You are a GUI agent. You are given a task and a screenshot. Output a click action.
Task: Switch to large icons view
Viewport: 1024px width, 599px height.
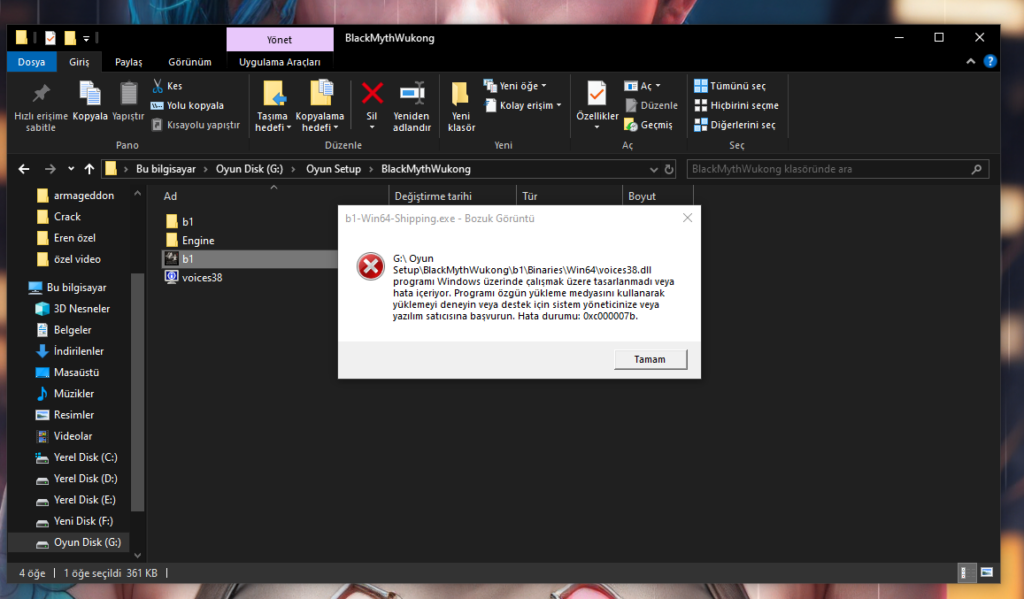click(987, 573)
